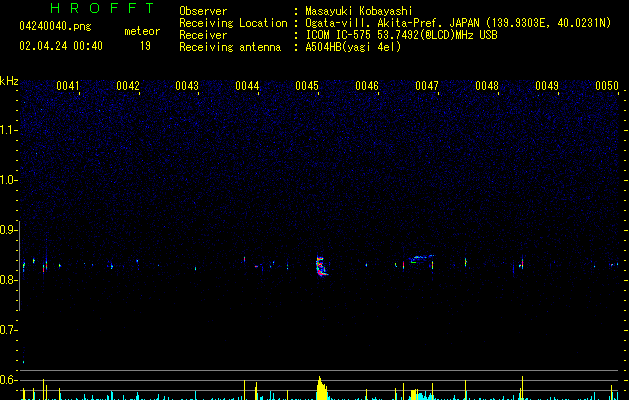Click the 0048 time marker

487,86
